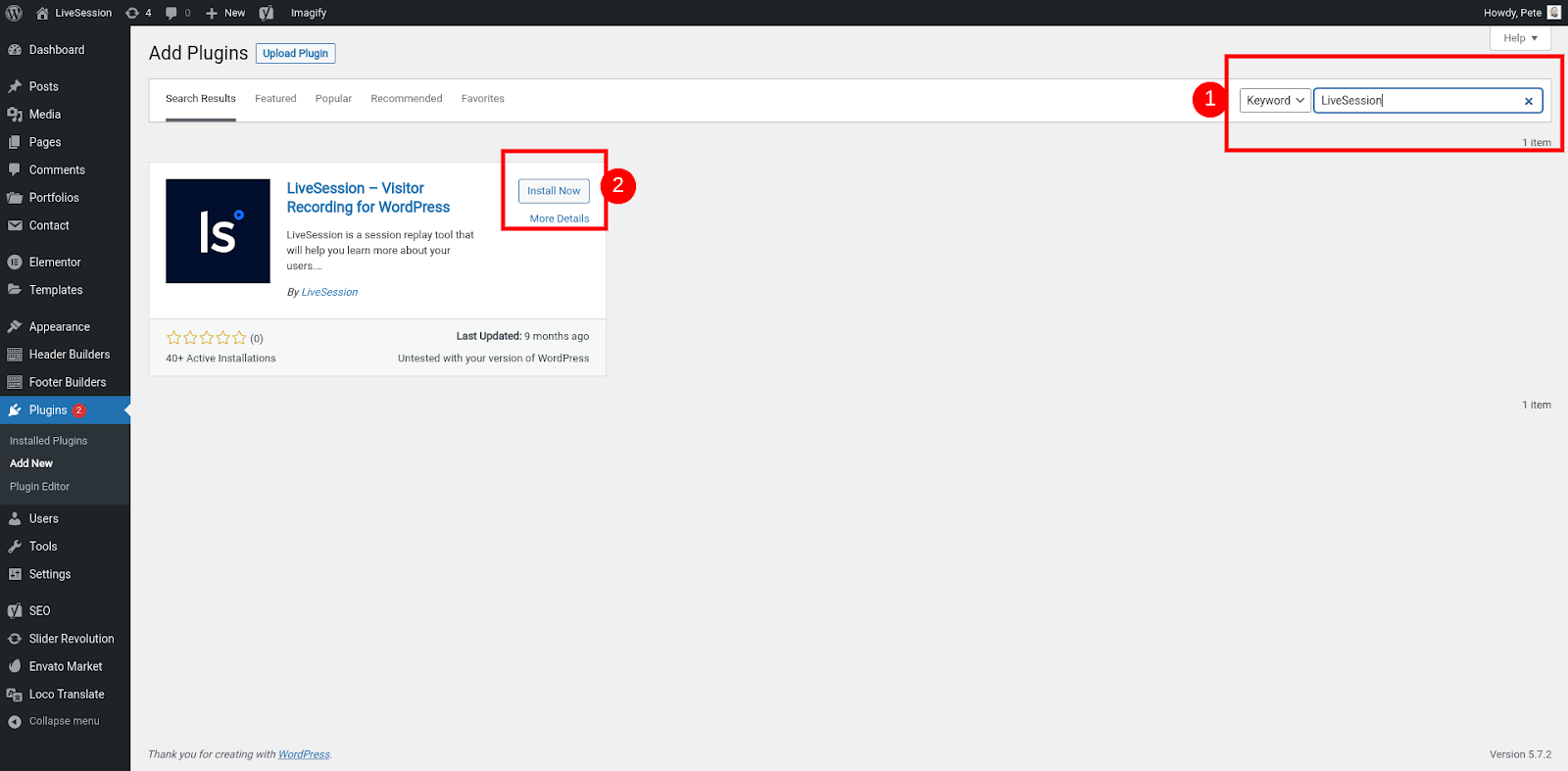
Task: Click the Plugins plug icon in sidebar
Action: click(x=15, y=410)
